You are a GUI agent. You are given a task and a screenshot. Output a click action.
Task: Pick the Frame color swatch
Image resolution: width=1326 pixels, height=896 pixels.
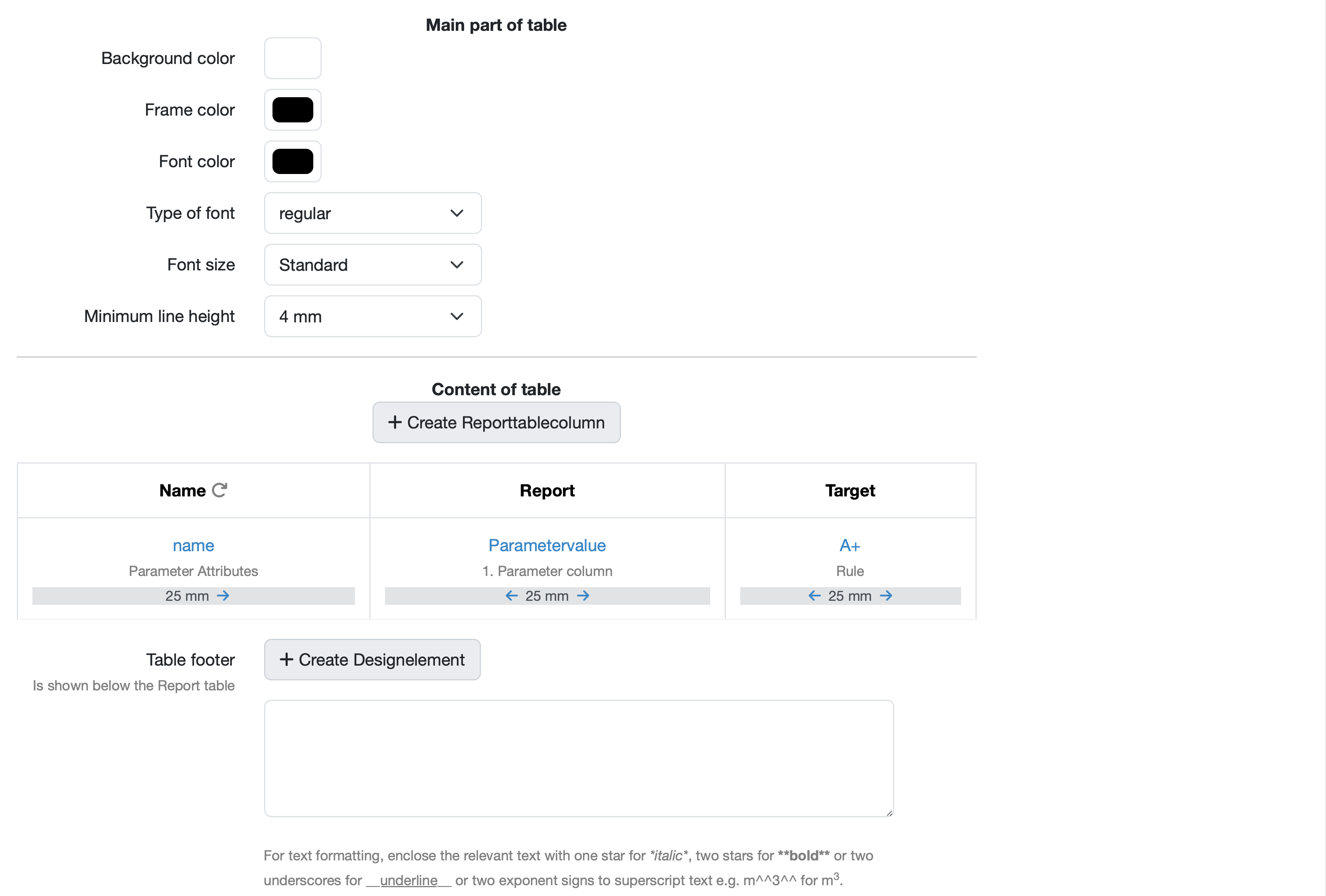(293, 110)
